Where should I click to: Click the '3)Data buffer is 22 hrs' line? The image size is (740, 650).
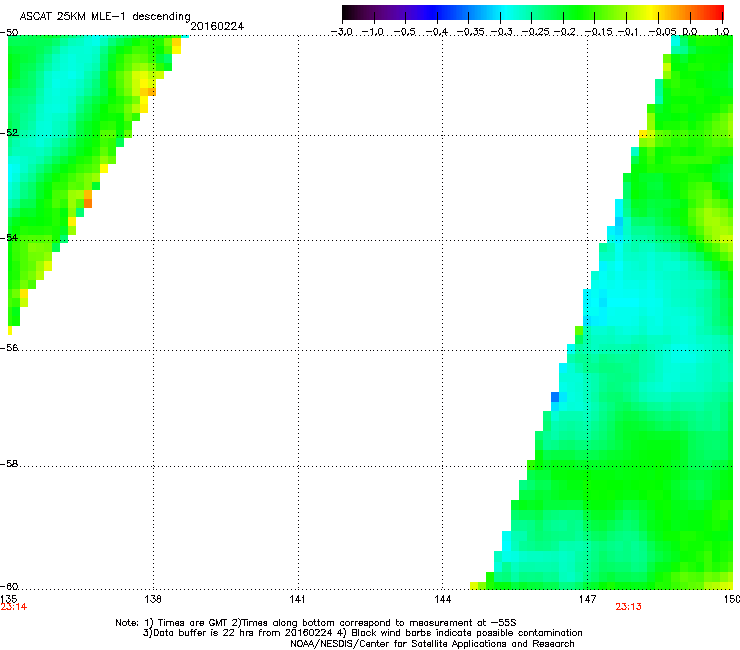coord(362,633)
